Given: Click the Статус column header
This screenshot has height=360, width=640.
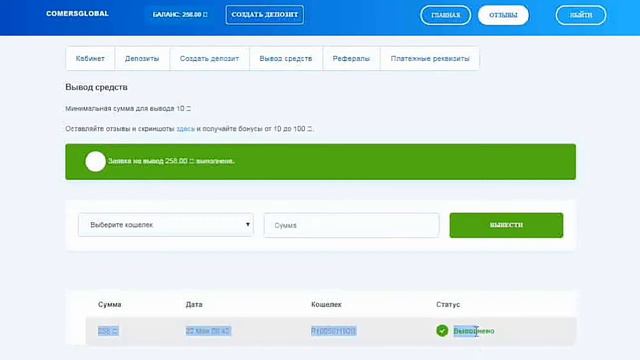Looking at the screenshot, I should pyautogui.click(x=448, y=304).
